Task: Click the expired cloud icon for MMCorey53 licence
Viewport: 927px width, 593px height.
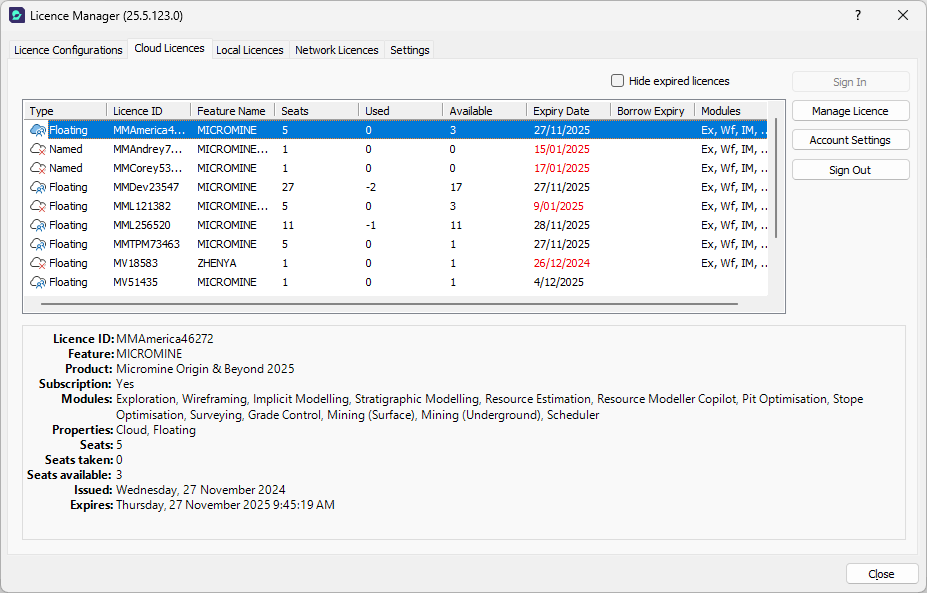Action: [x=38, y=168]
